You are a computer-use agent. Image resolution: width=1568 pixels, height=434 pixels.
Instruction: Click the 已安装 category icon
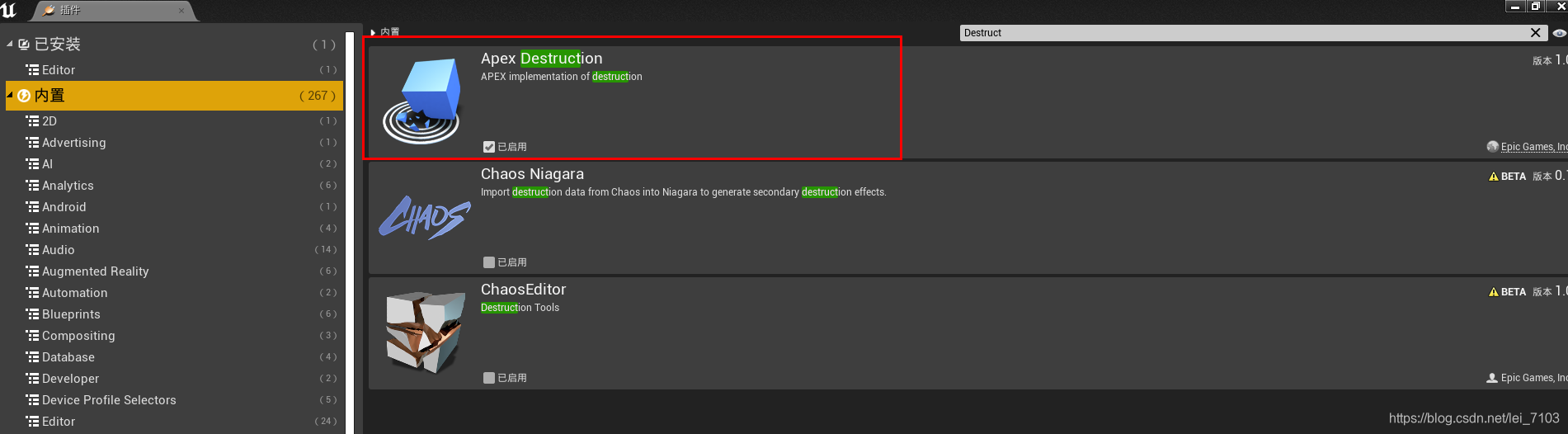[24, 45]
